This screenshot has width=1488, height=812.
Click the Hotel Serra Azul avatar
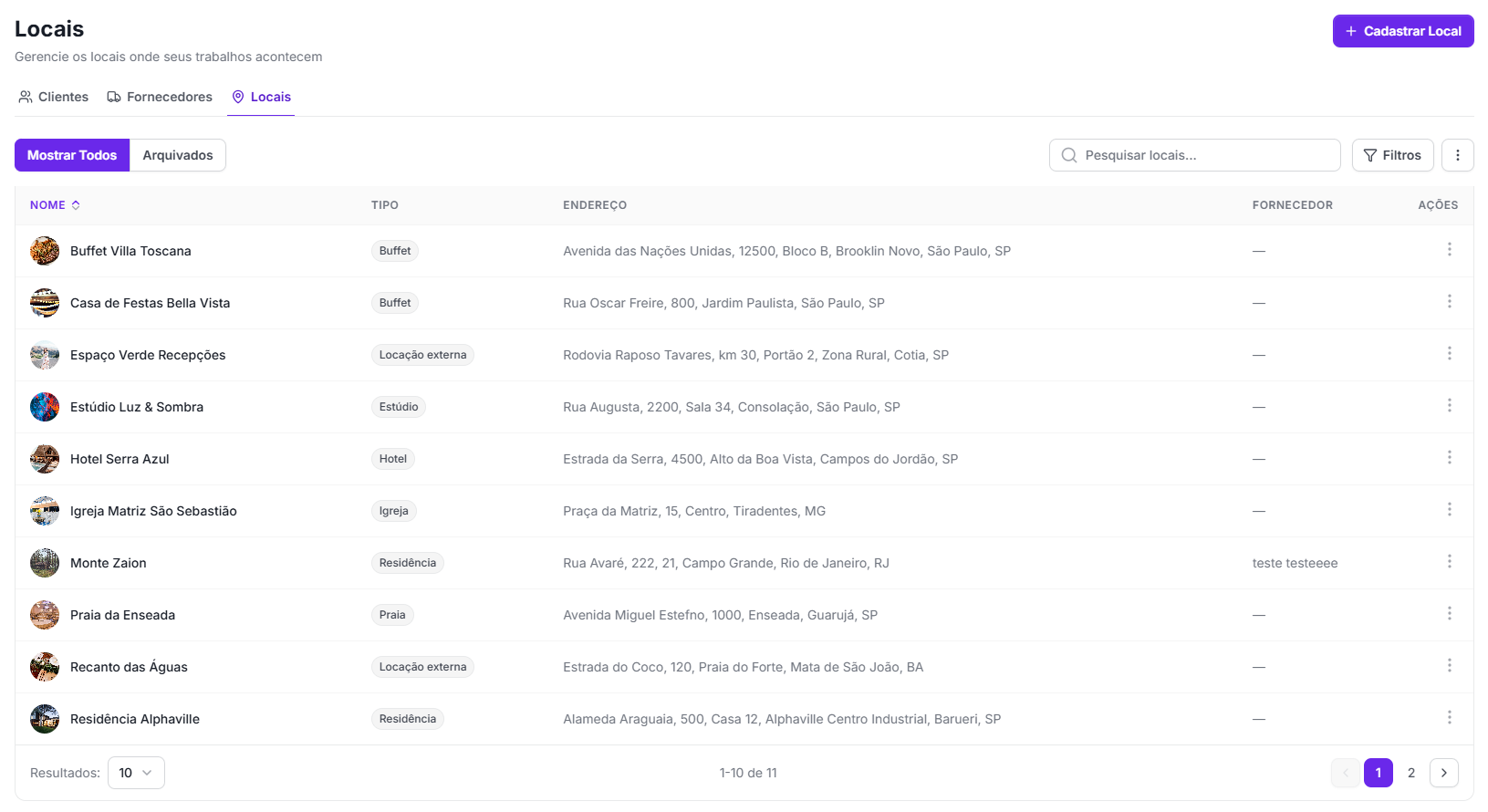click(x=45, y=459)
